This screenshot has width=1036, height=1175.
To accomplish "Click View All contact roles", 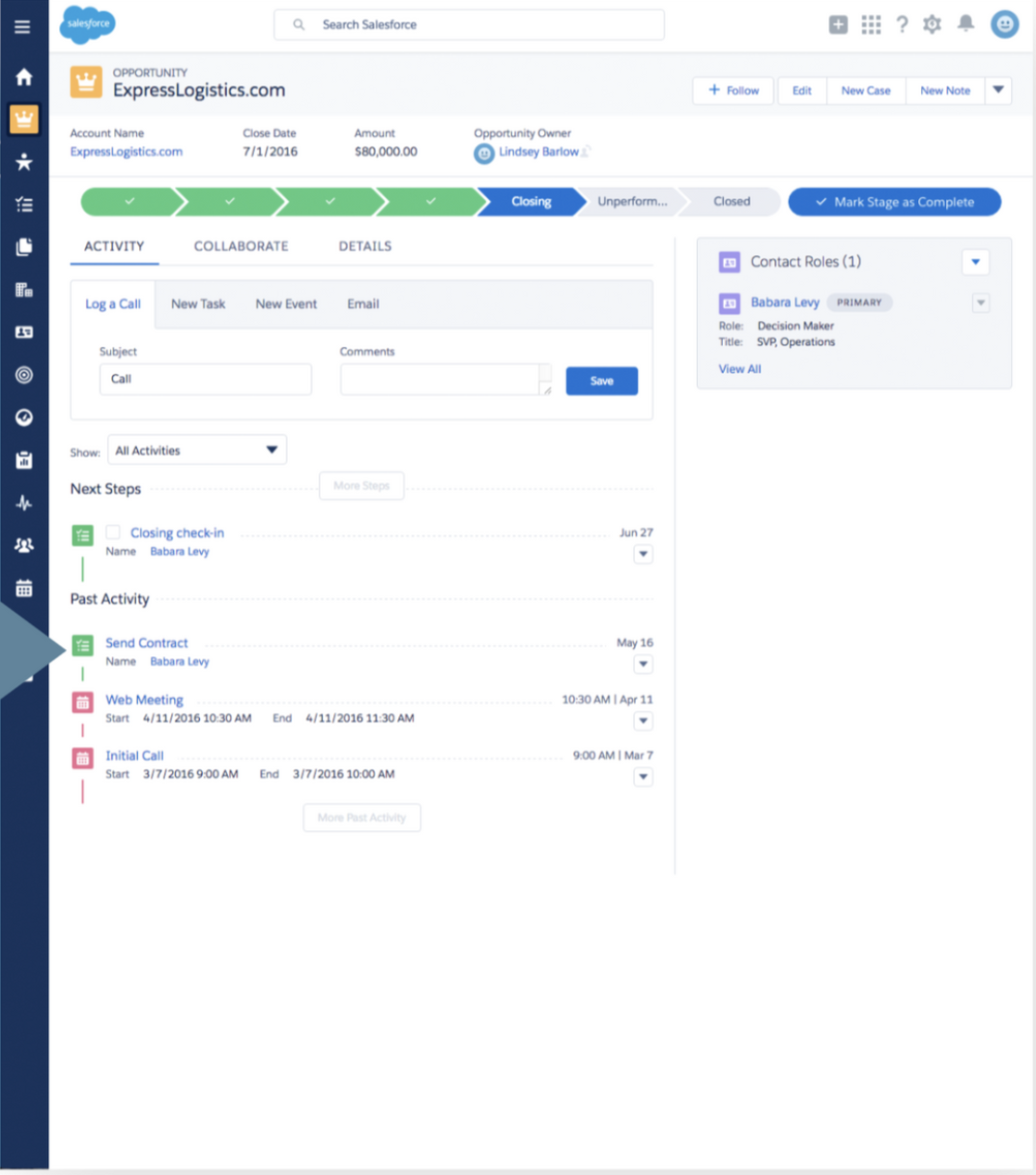I will point(739,369).
